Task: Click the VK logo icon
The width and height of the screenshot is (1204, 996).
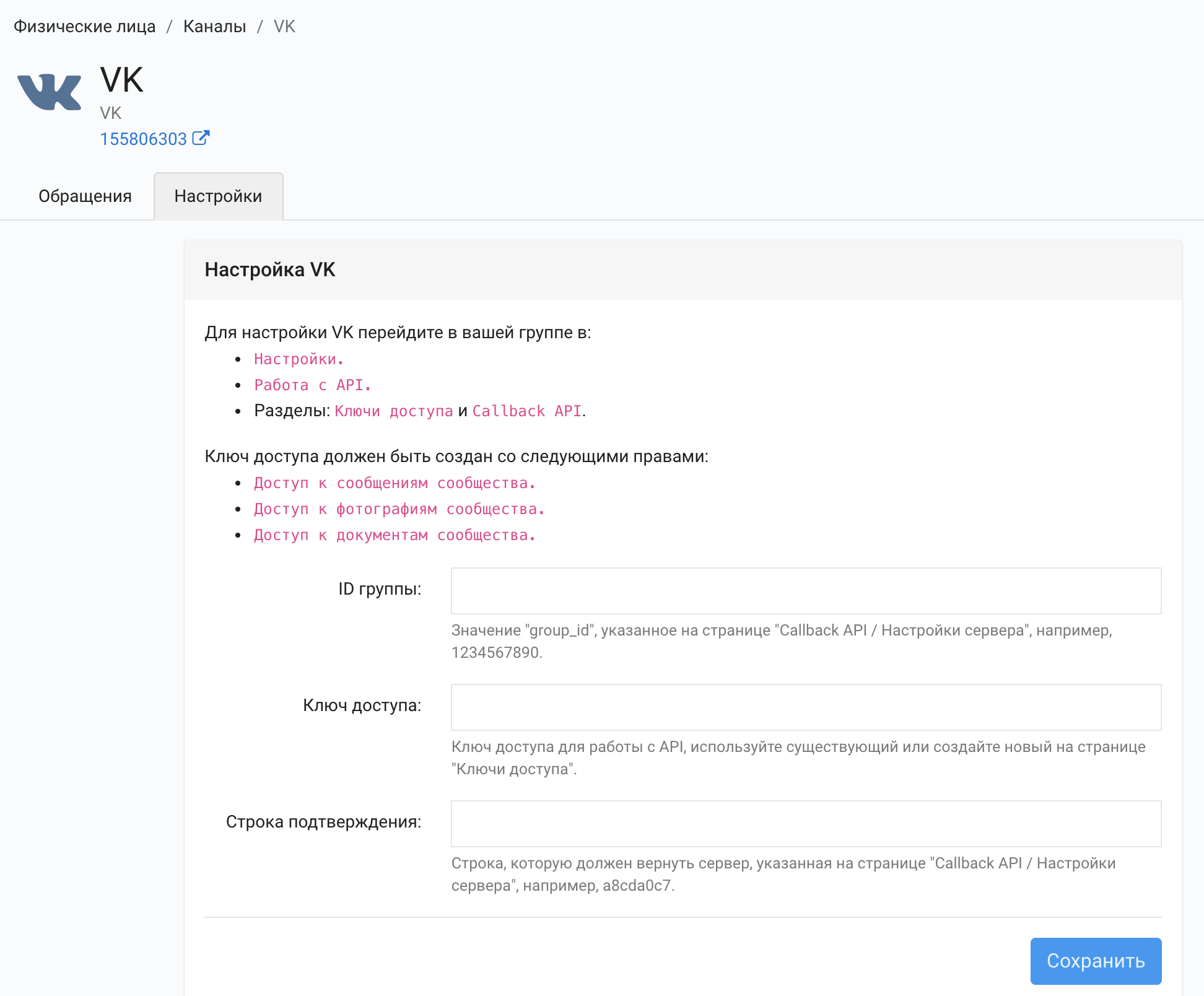Action: click(x=50, y=92)
